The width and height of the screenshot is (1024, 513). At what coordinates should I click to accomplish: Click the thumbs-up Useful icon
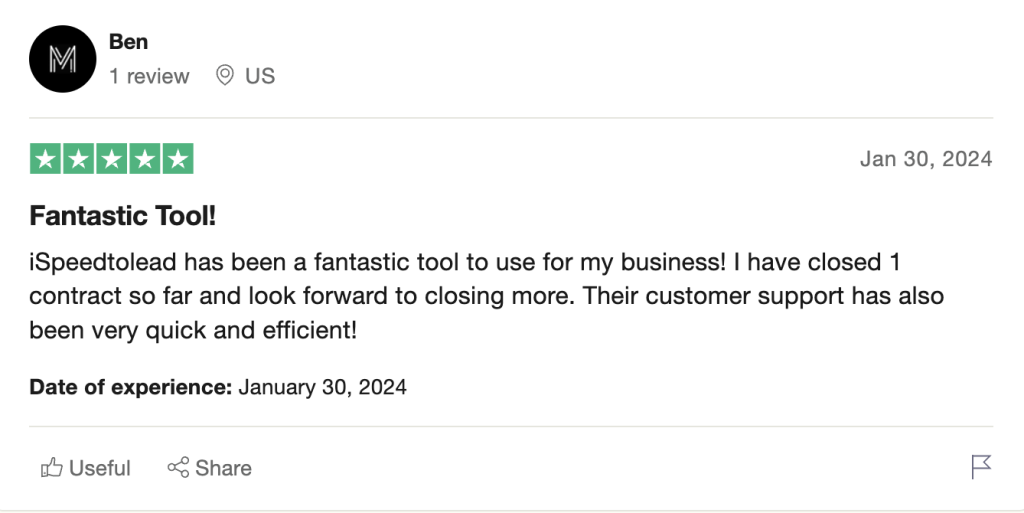point(51,468)
